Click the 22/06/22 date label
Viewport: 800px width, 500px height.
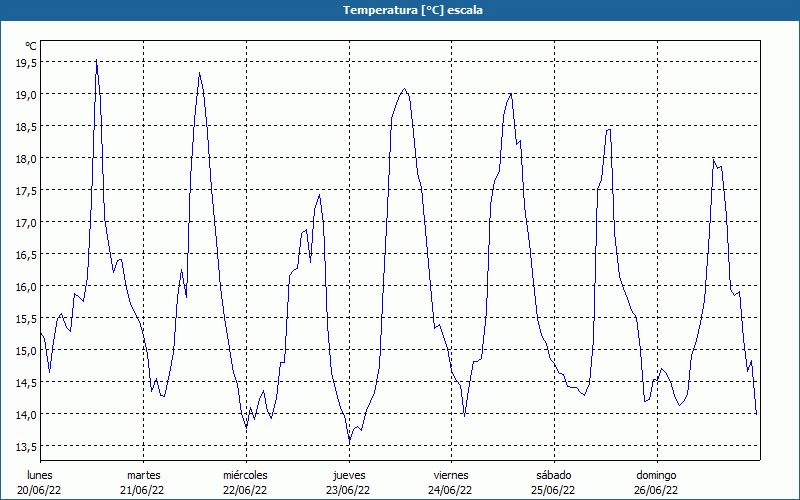(x=245, y=490)
